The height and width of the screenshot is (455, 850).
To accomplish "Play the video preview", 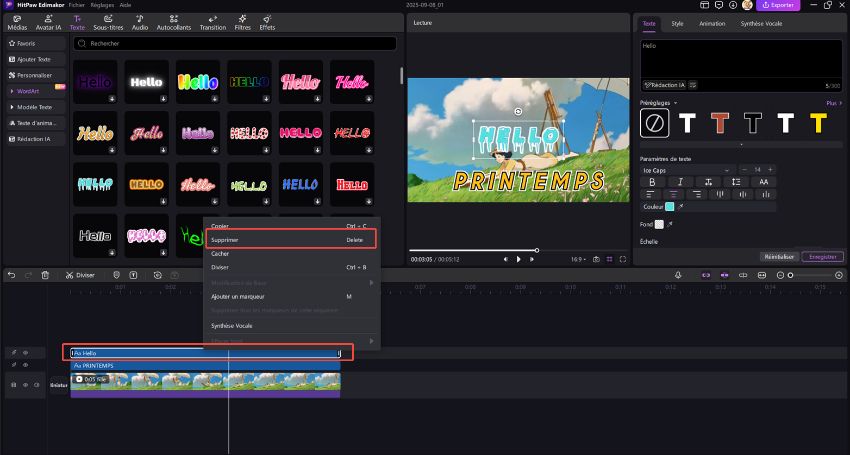I will [x=518, y=259].
